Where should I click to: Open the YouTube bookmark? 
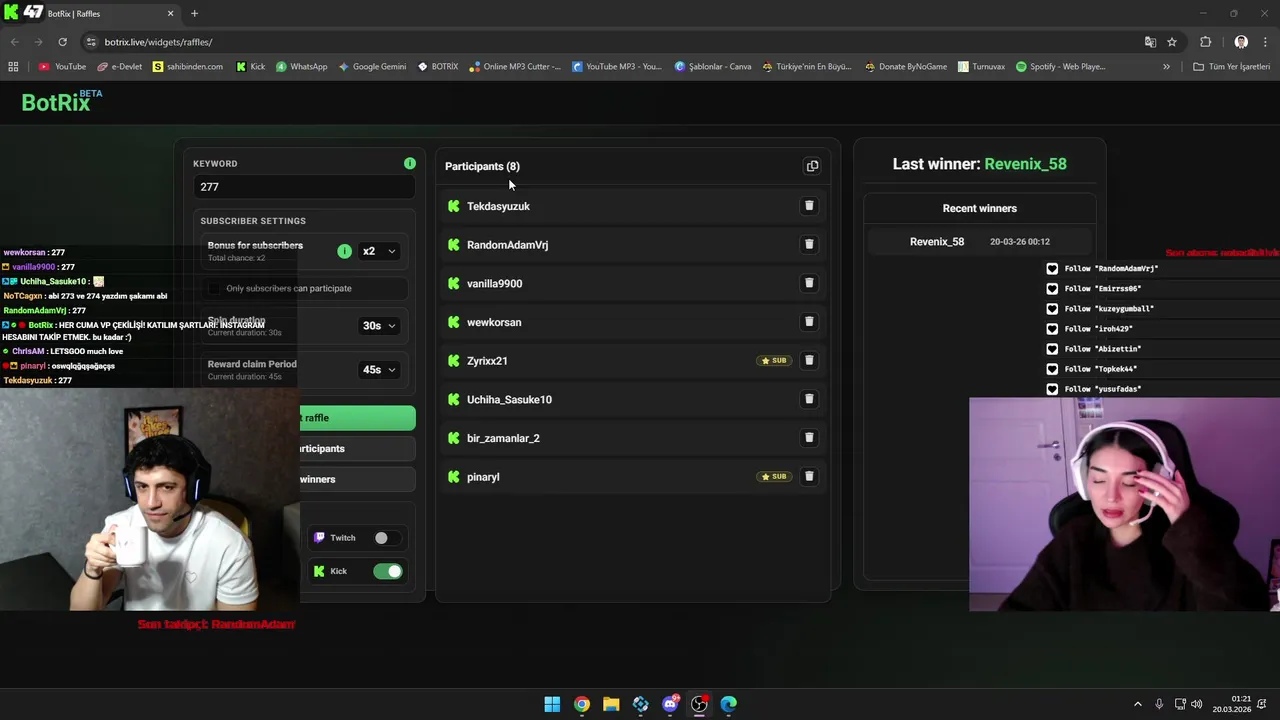[62, 67]
